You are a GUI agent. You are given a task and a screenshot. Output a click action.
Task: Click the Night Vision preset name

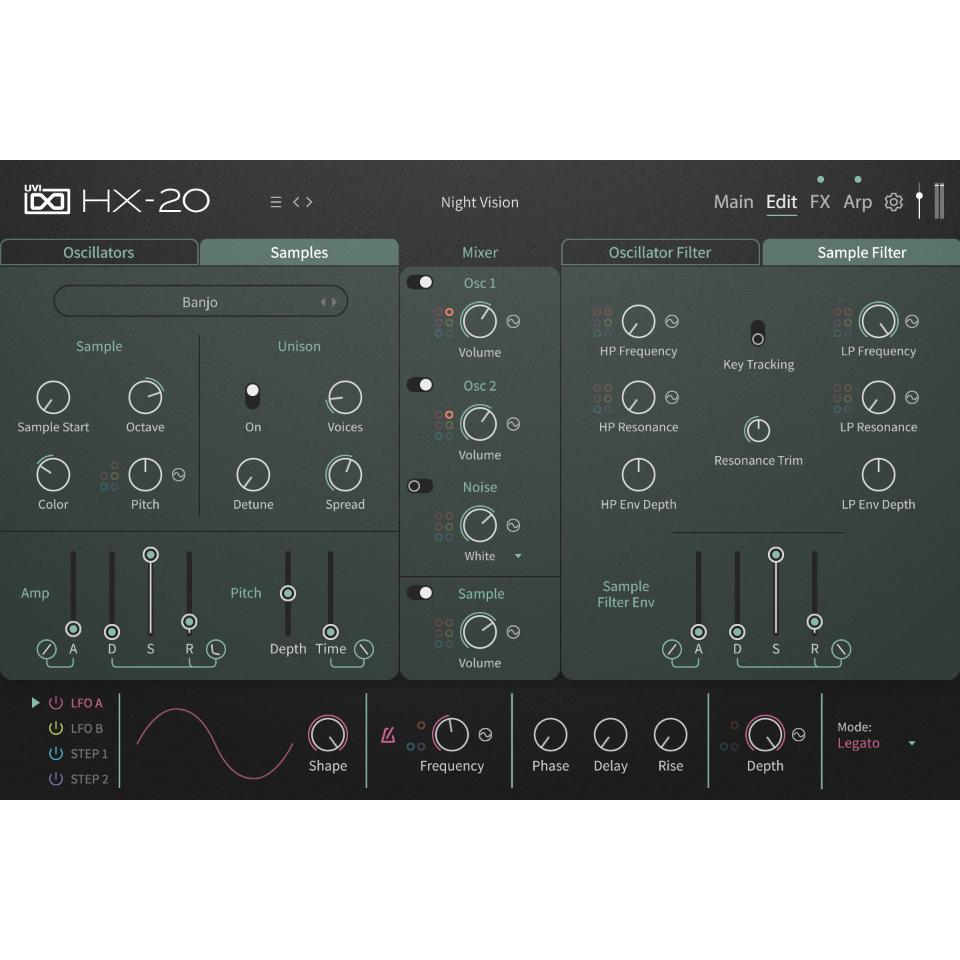[x=479, y=202]
